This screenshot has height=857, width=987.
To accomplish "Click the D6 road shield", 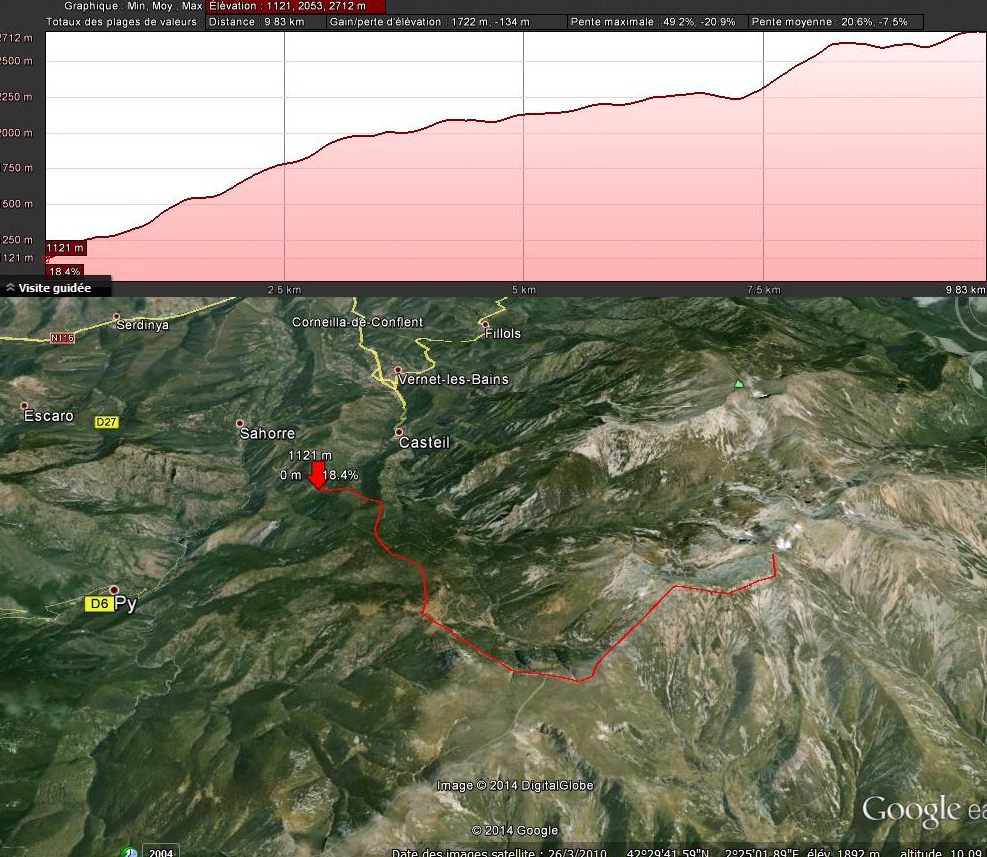I will click(98, 604).
